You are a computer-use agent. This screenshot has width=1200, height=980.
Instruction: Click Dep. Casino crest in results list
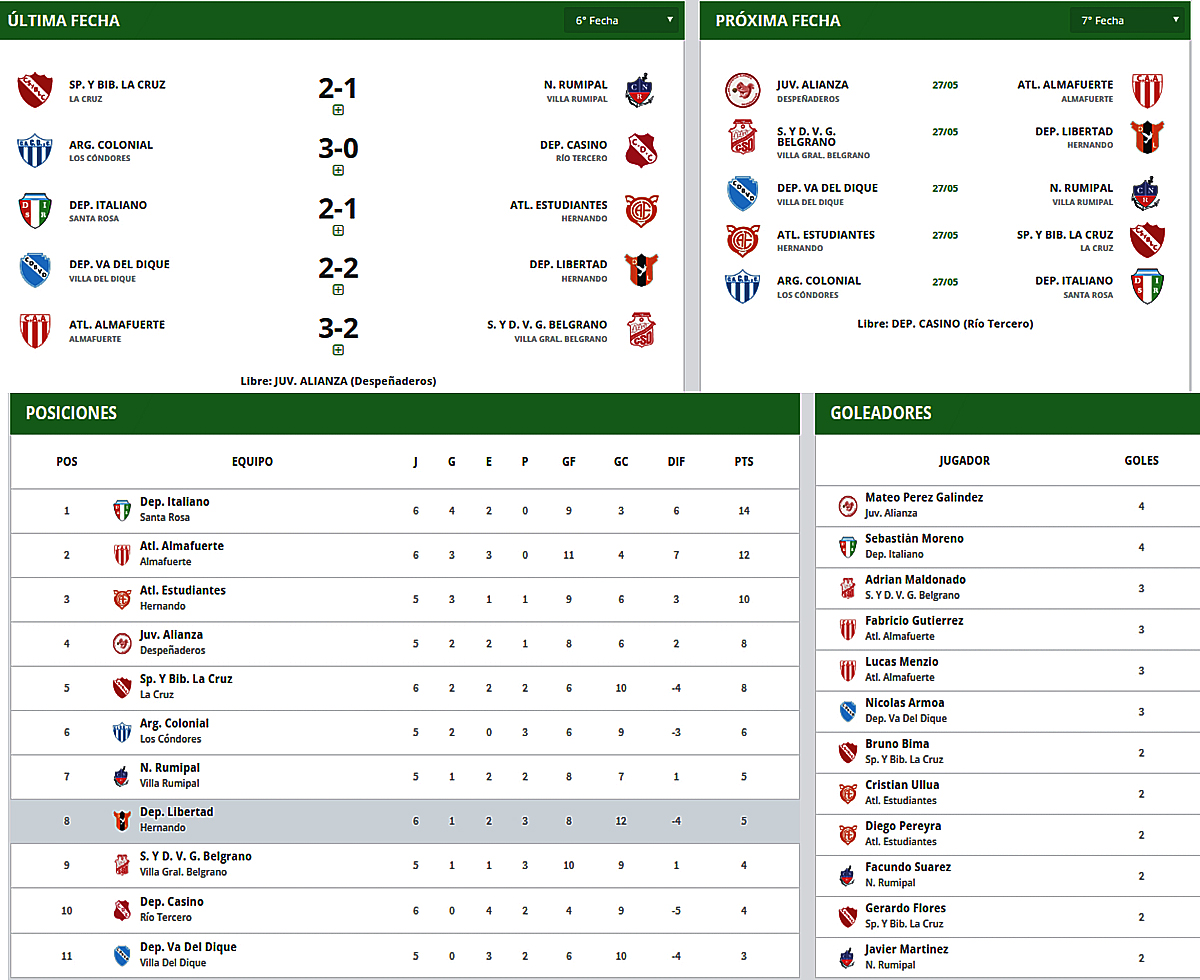[x=640, y=151]
